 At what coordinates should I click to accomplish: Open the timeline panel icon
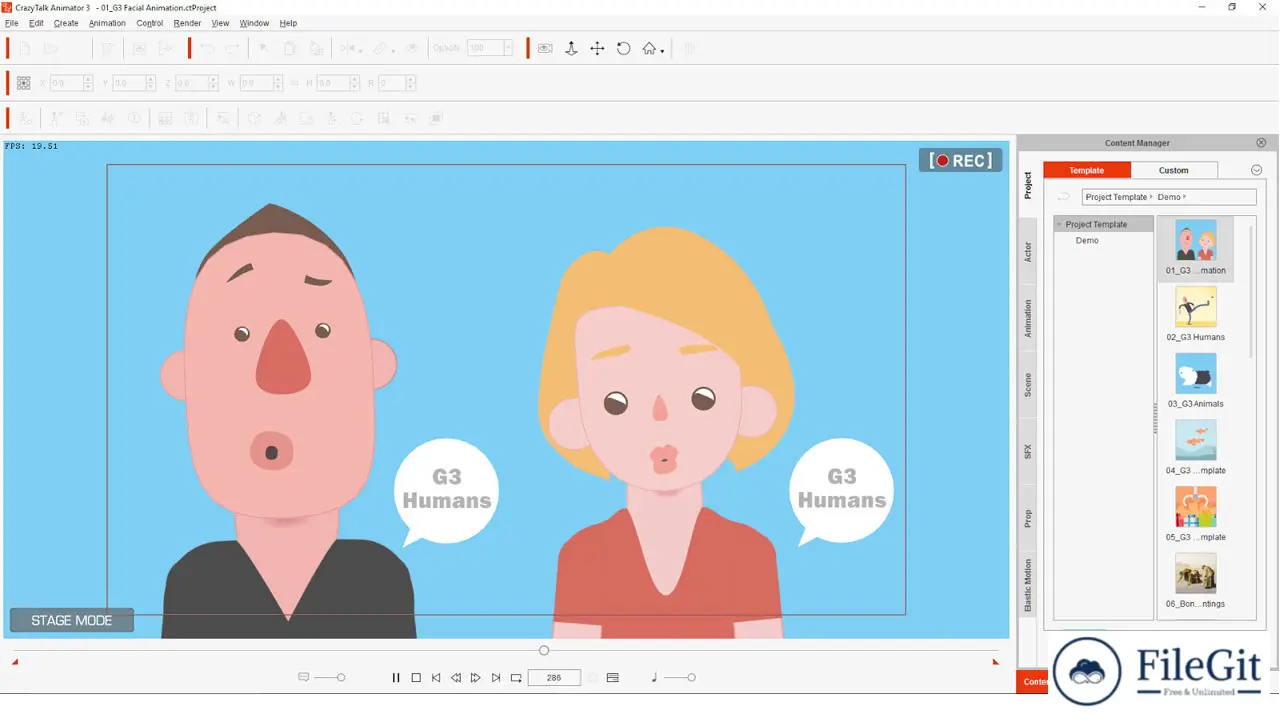(613, 677)
